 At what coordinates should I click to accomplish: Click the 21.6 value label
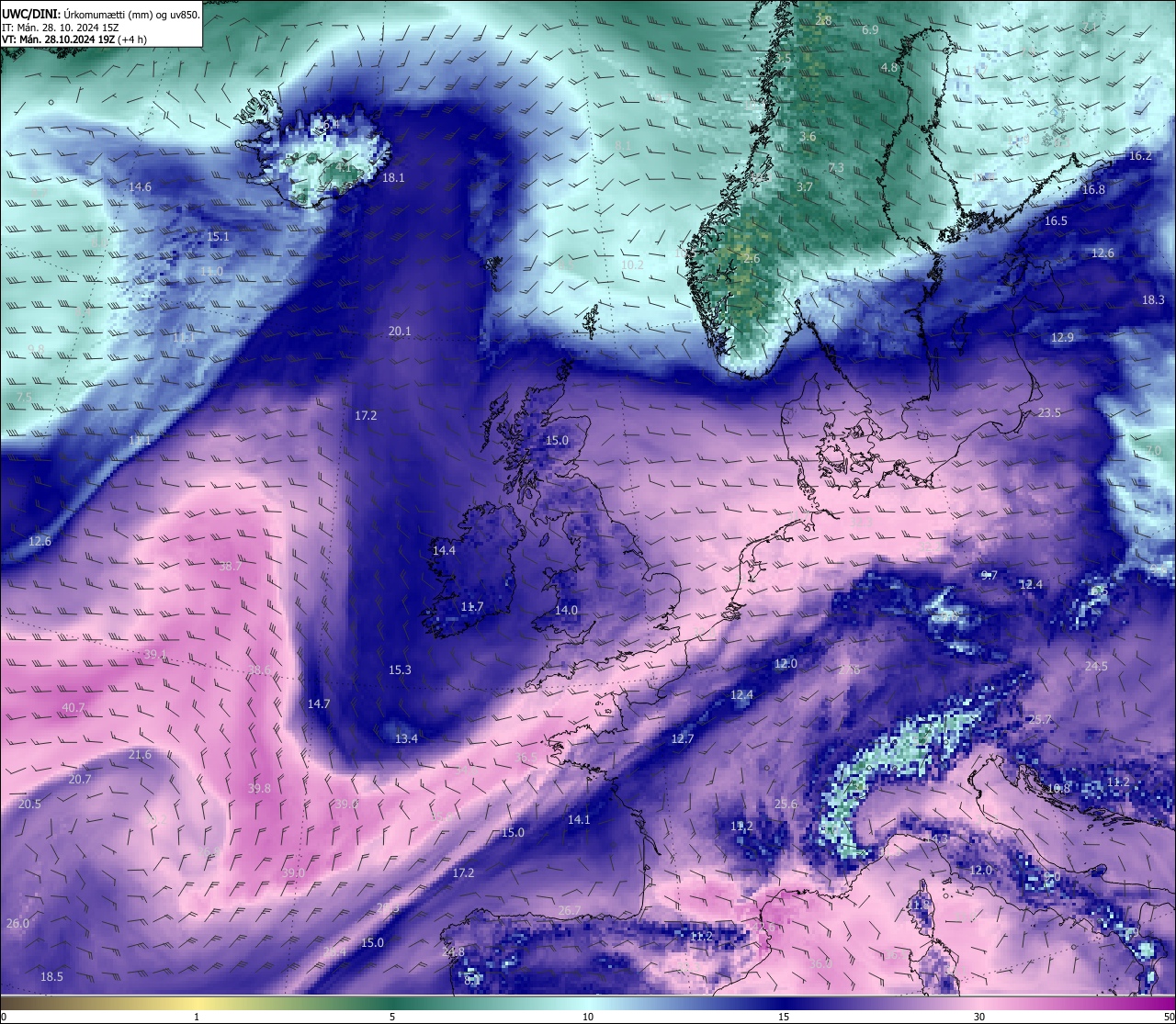(140, 754)
